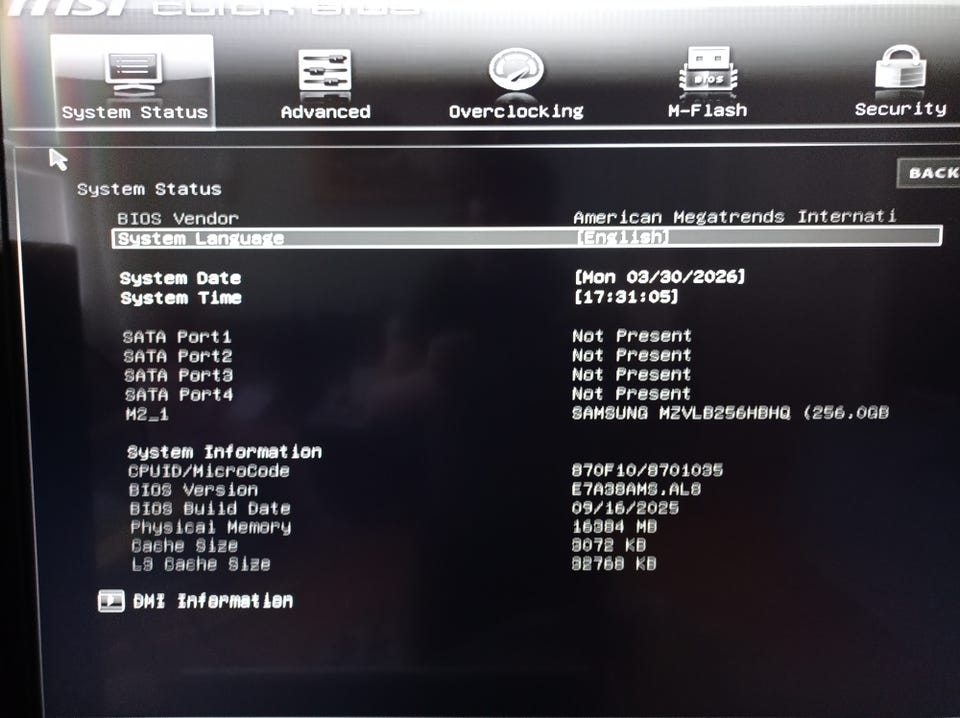960x718 pixels.
Task: Click the 32768 KB L3 cache value
Action: tap(614, 564)
